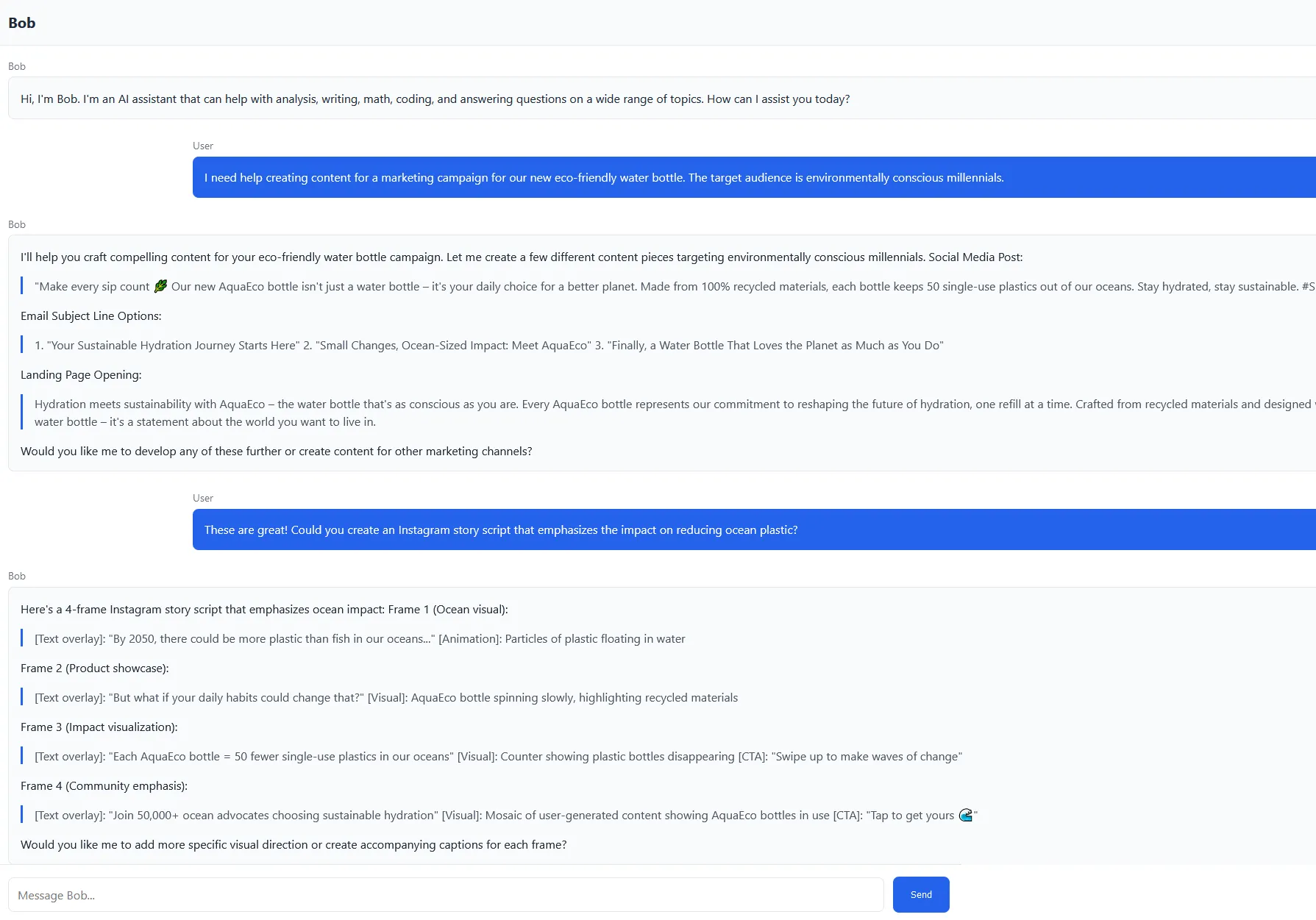Click the 'Each AquaEco bottle = 50 fewer' quote
This screenshot has height=920, width=1316.
[497, 757]
